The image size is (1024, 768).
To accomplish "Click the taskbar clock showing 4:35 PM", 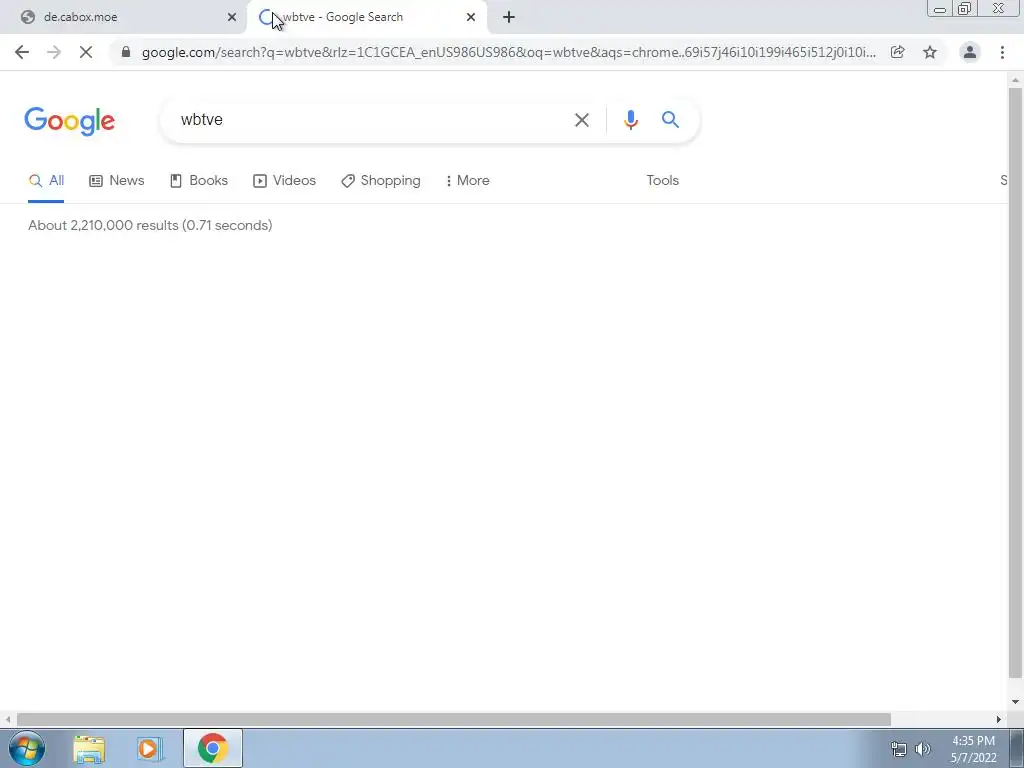I will (x=973, y=749).
